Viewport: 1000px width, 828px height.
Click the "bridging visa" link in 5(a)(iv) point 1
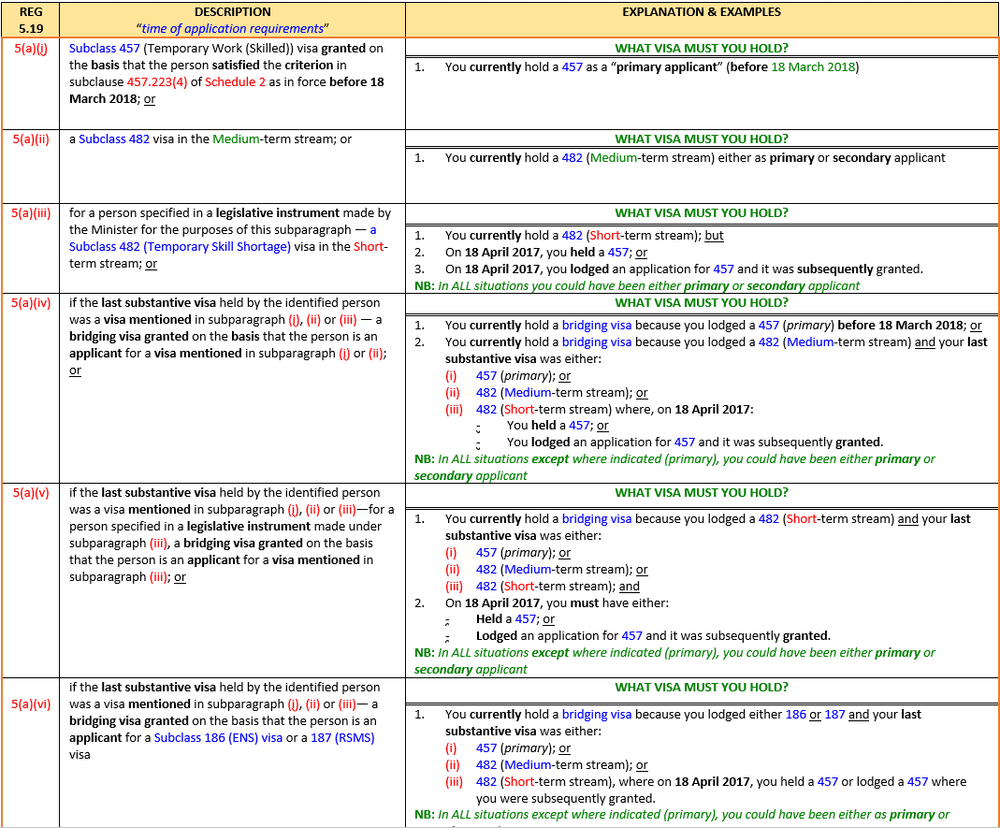(x=596, y=325)
